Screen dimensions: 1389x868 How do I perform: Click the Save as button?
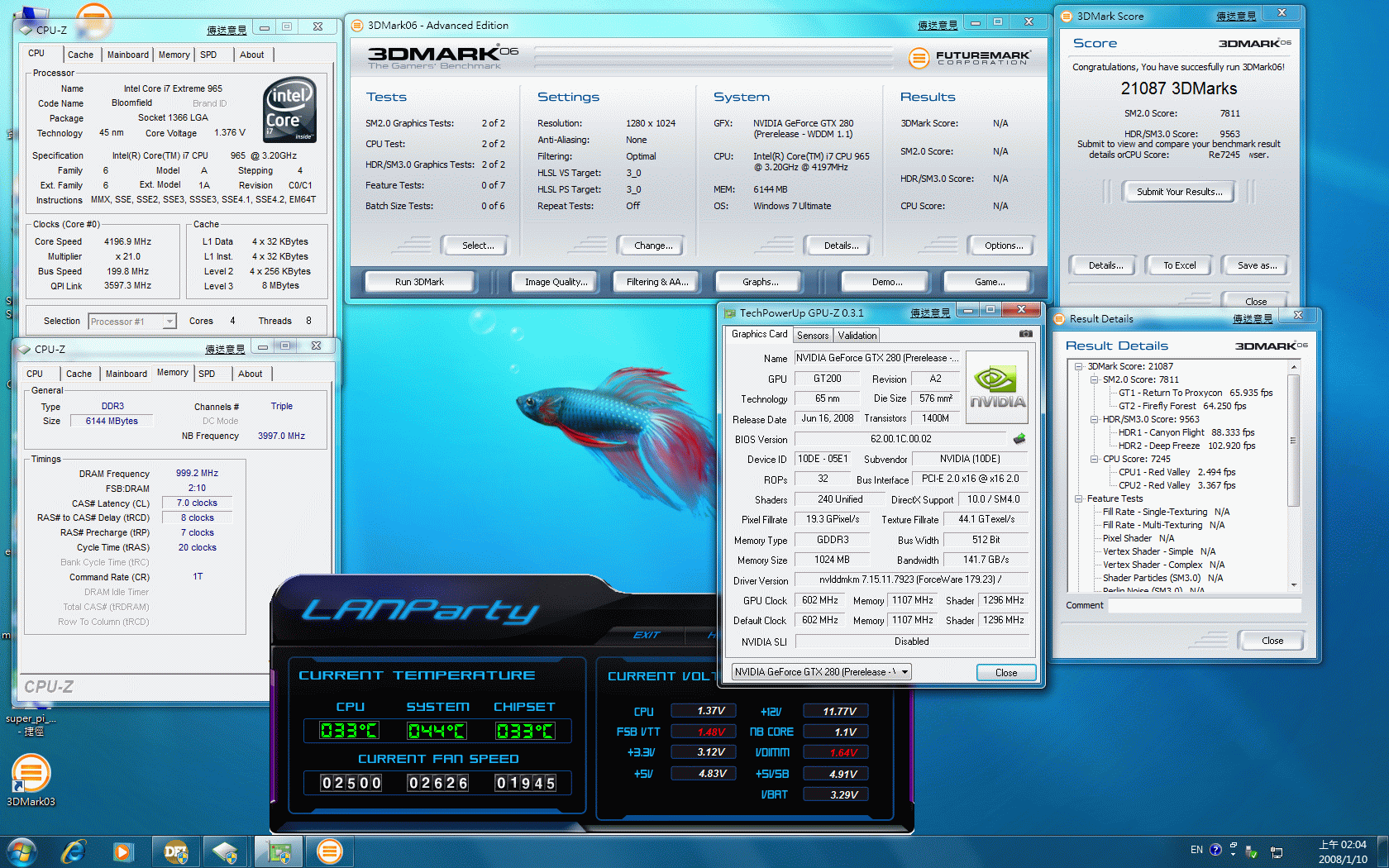1257,265
